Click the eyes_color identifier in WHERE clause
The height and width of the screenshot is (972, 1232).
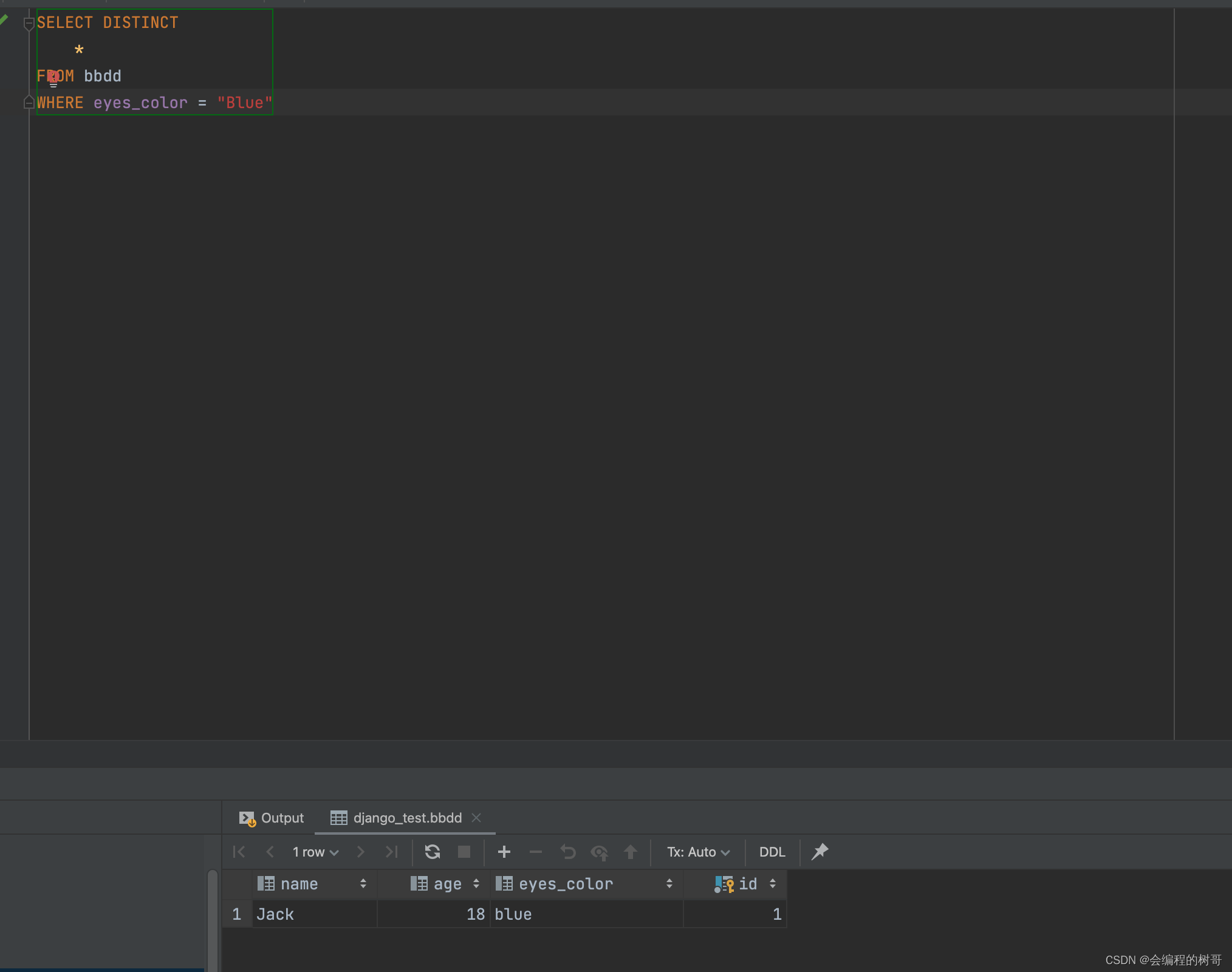(x=140, y=103)
